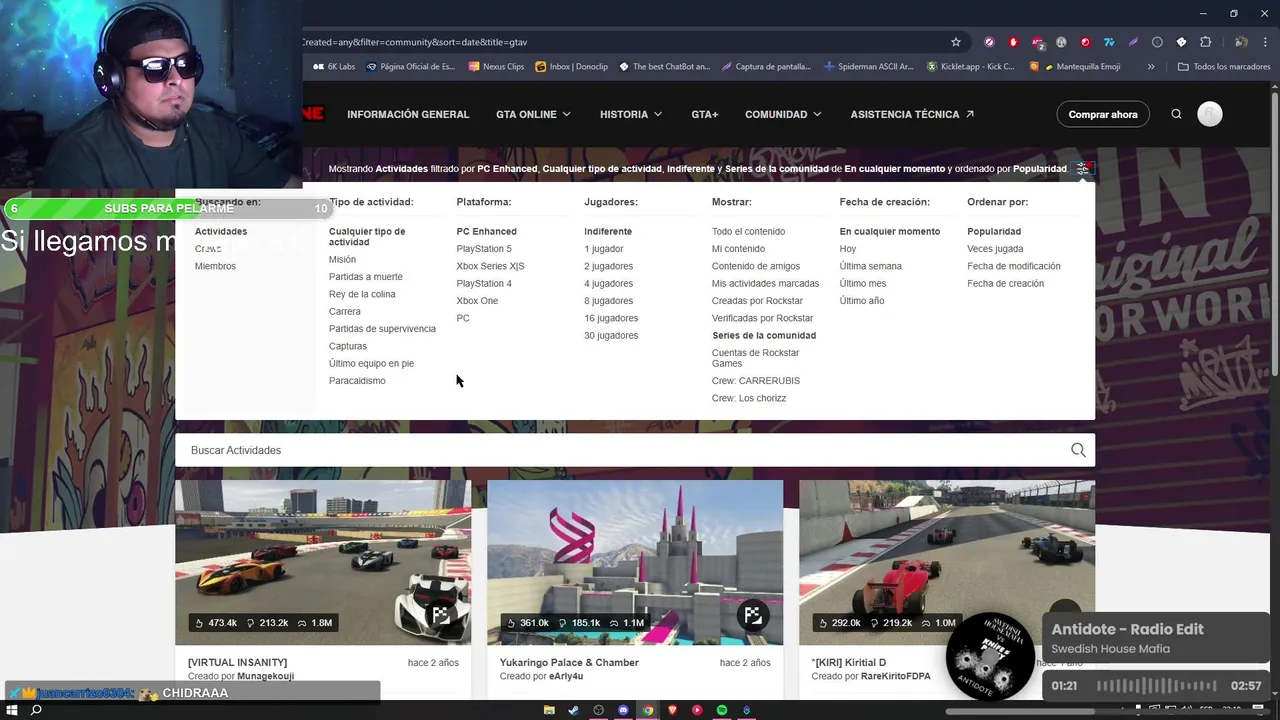Click the race flag icon on VIRTUAL INSANITY

440,615
